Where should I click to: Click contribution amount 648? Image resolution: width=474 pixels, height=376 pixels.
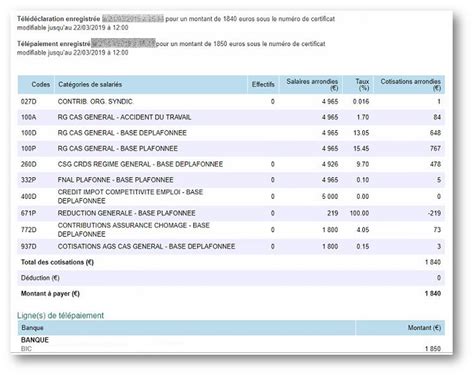[x=435, y=133]
